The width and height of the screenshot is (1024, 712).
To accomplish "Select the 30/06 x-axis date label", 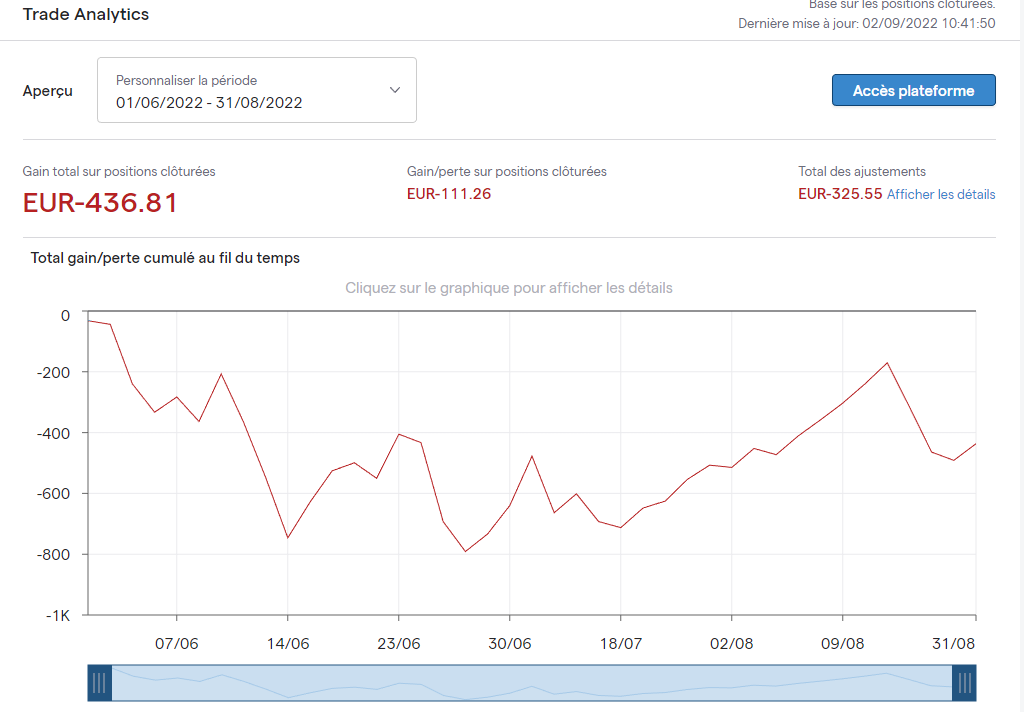I will pos(510,643).
